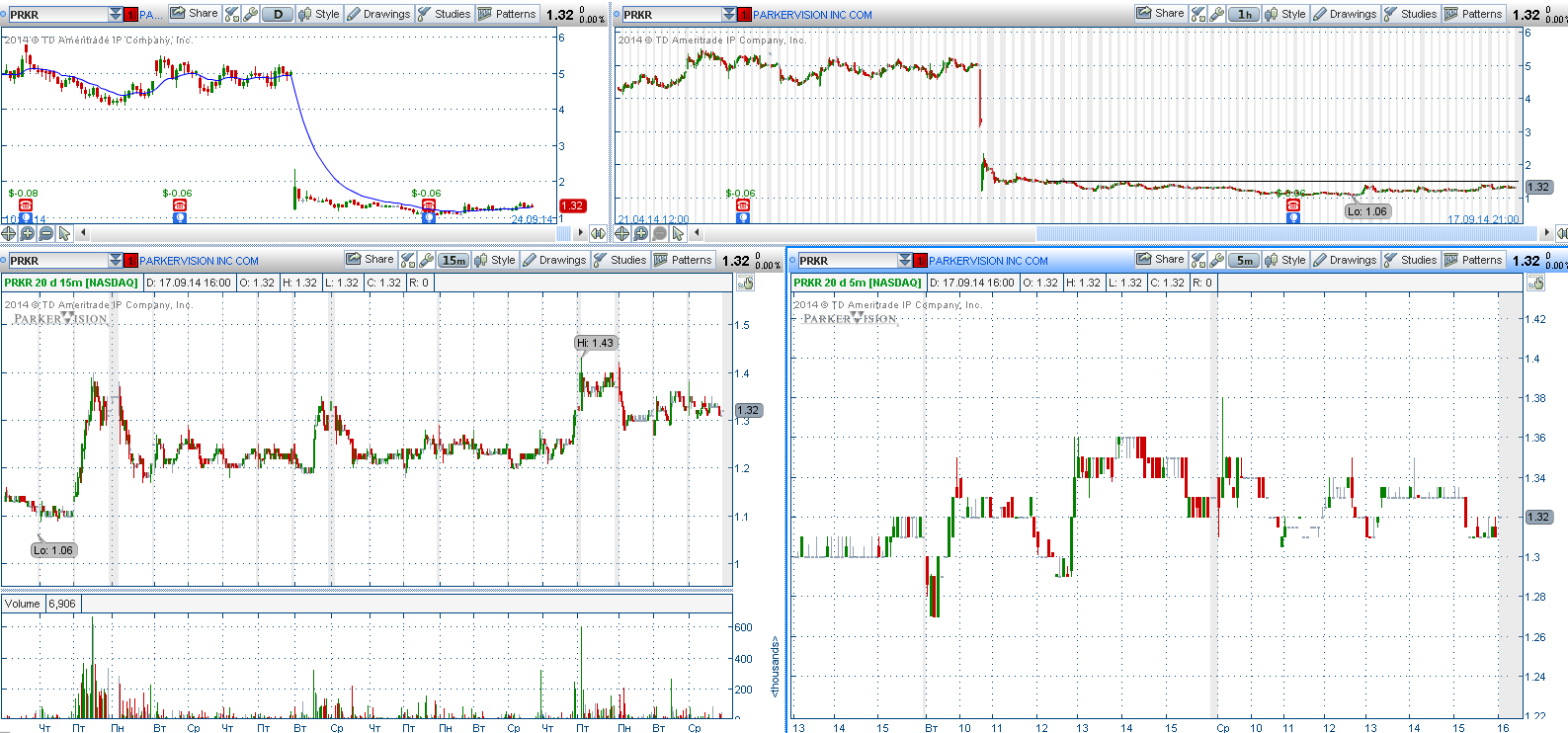Click comment bubble tool below 1h chart
The image size is (1568, 733).
(x=660, y=233)
